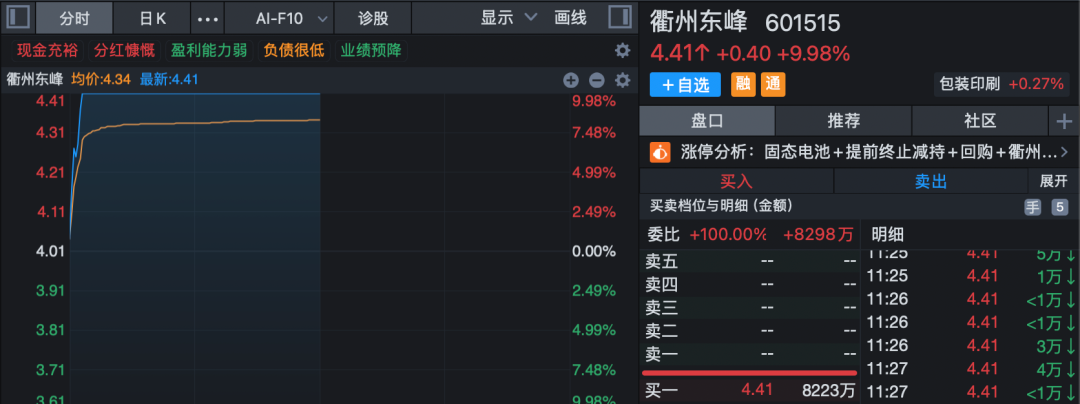The image size is (1080, 404).
Task: Open tag settings gear beside 业绩预降
Action: click(622, 50)
